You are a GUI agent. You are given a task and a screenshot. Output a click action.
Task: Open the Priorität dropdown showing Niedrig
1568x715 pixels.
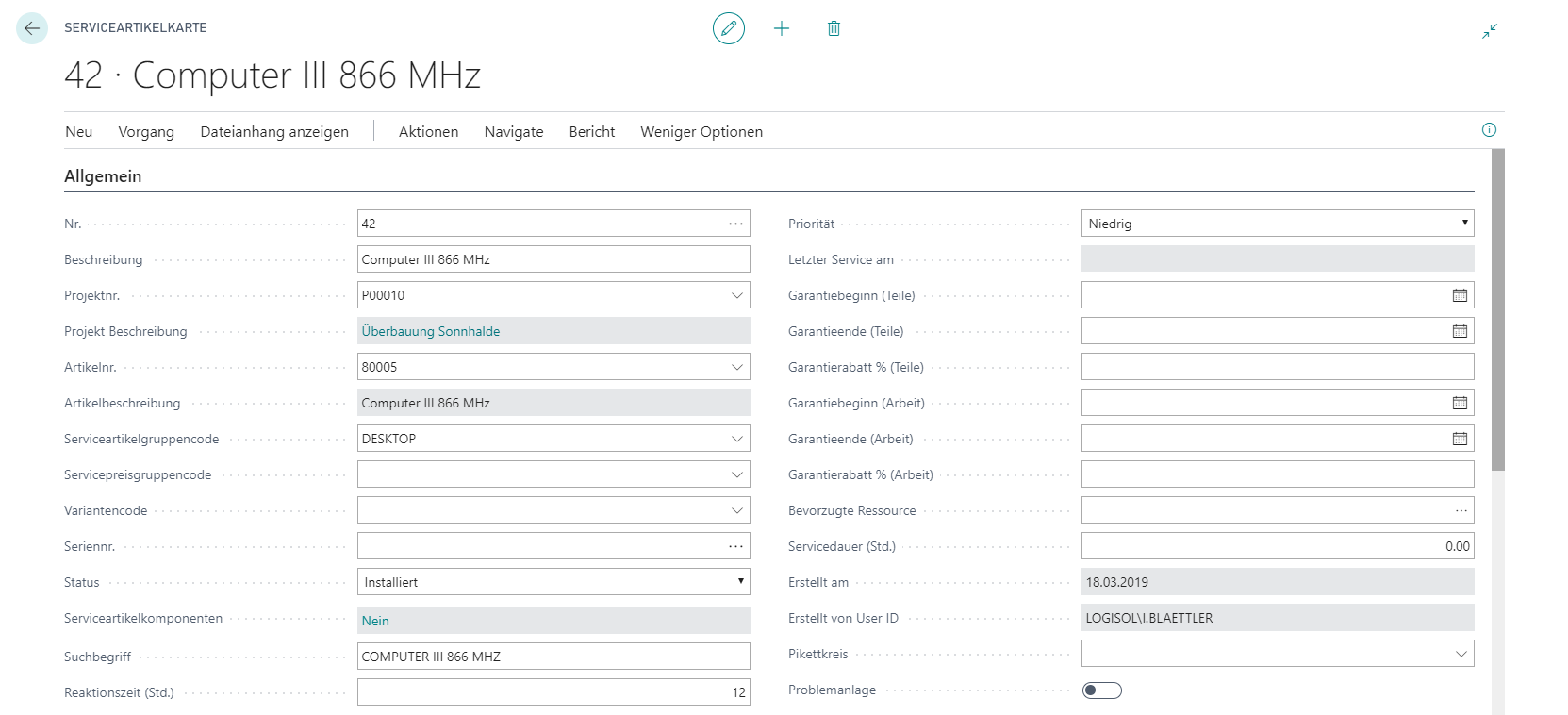(x=1278, y=224)
